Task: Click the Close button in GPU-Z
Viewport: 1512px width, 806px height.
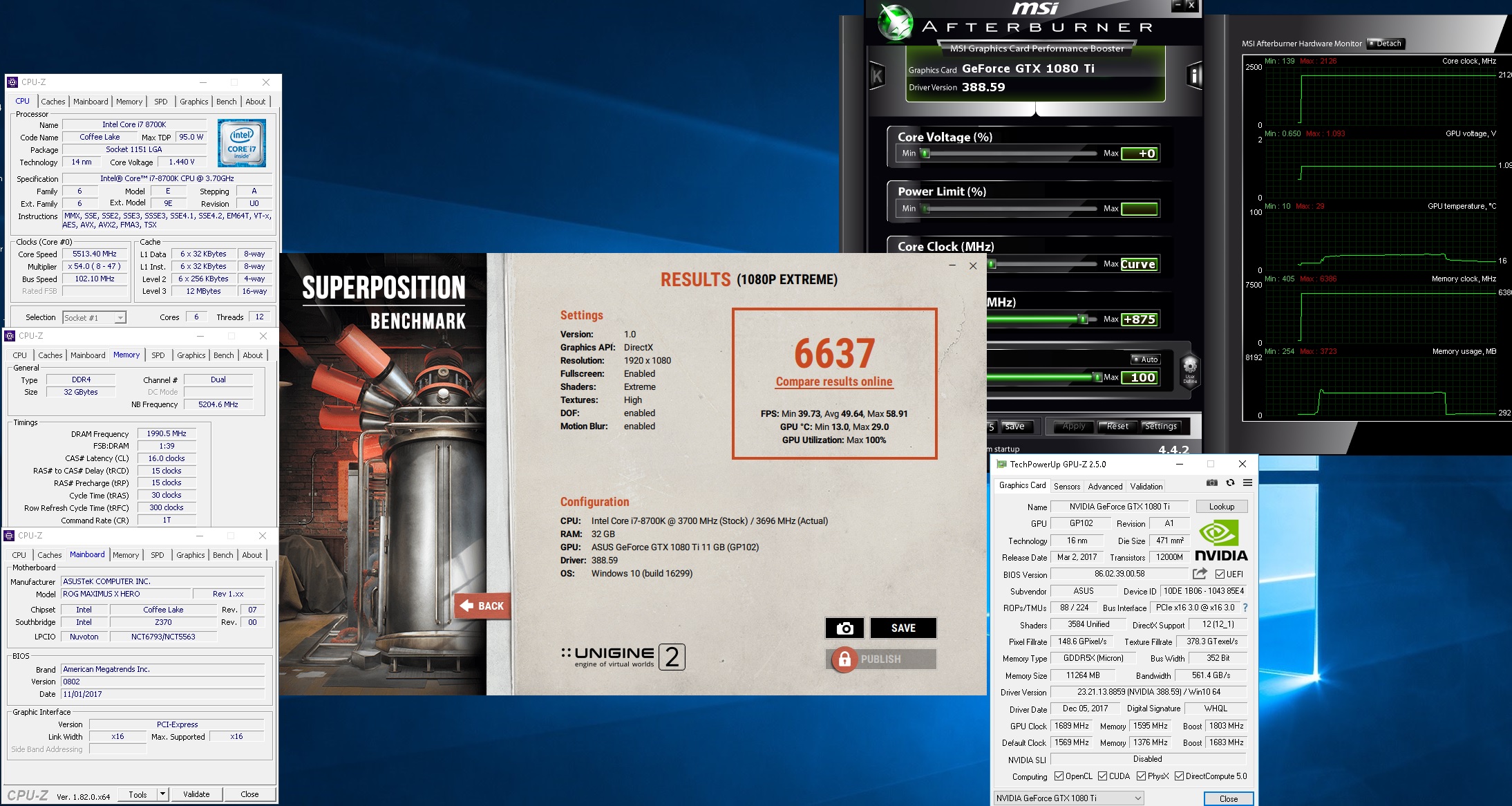Action: (x=1229, y=798)
